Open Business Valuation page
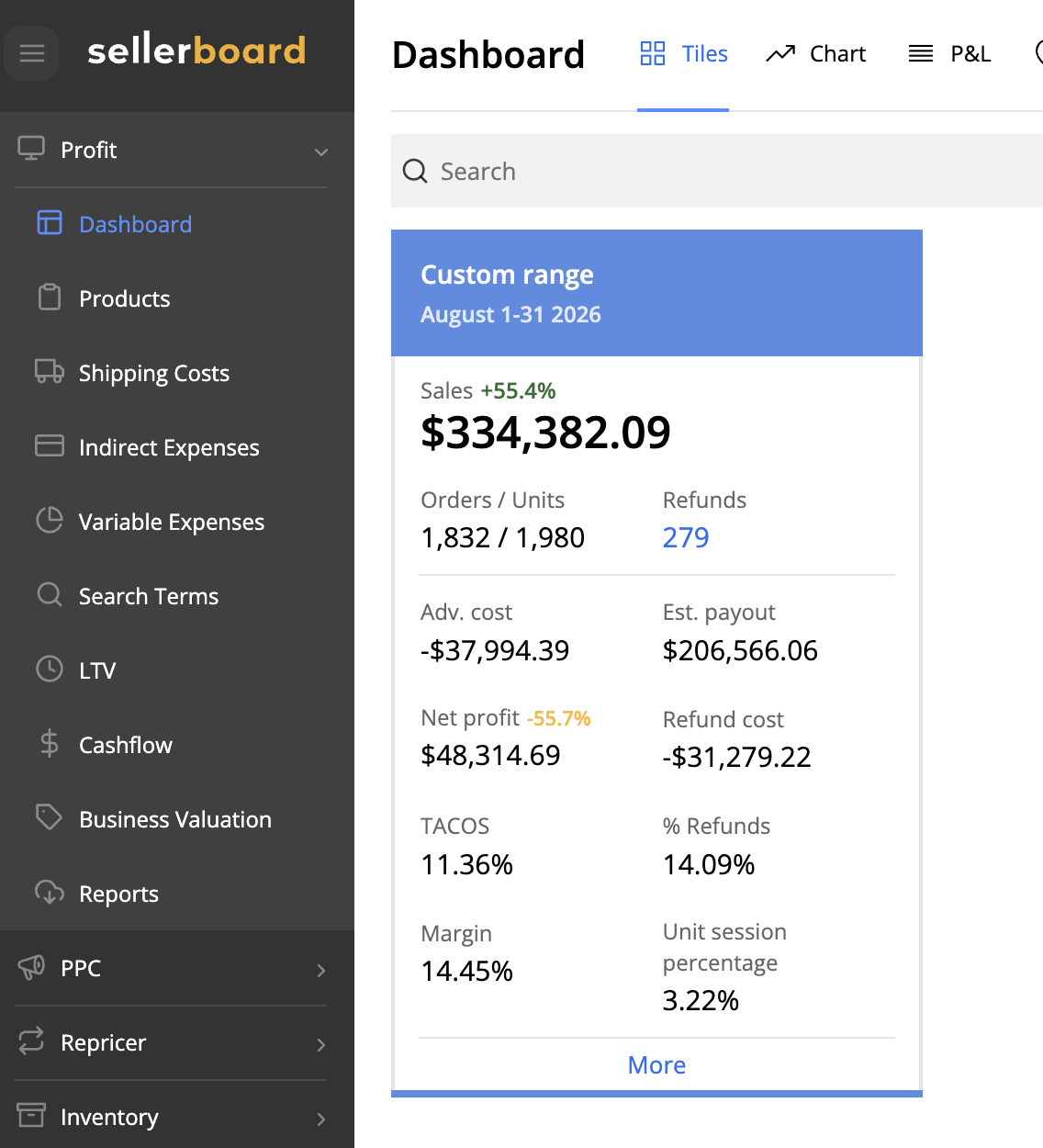The height and width of the screenshot is (1148, 1043). pyautogui.click(x=175, y=819)
